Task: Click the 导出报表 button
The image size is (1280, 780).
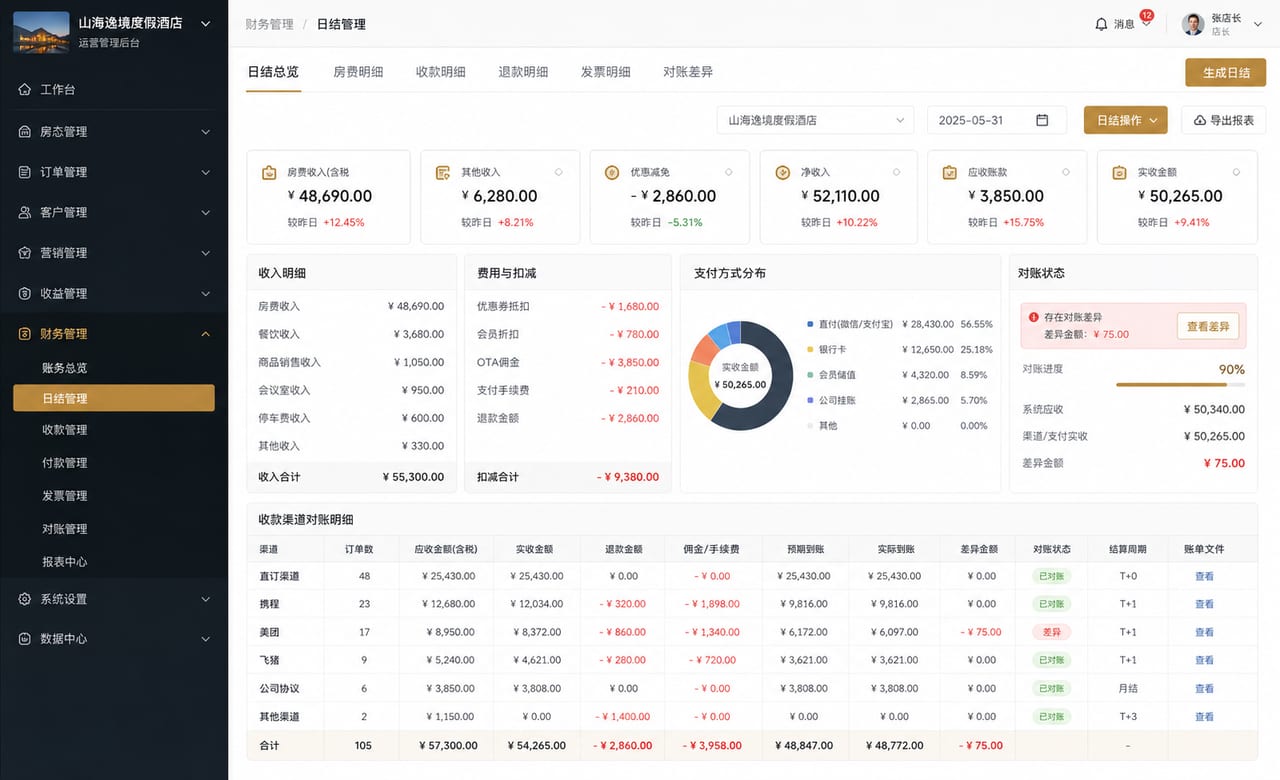Action: point(1223,120)
